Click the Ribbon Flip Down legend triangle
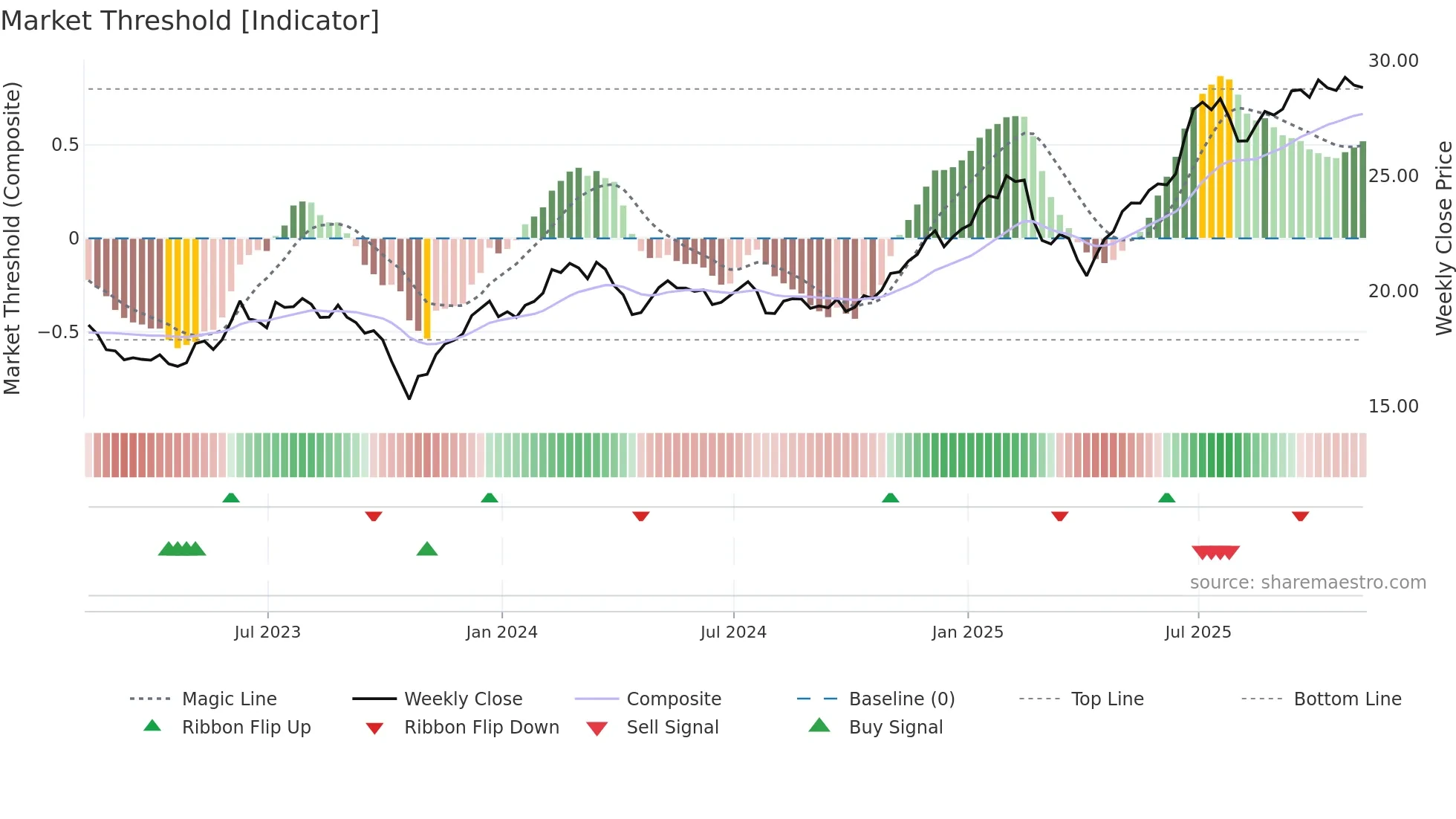The width and height of the screenshot is (1456, 819). pos(374,728)
